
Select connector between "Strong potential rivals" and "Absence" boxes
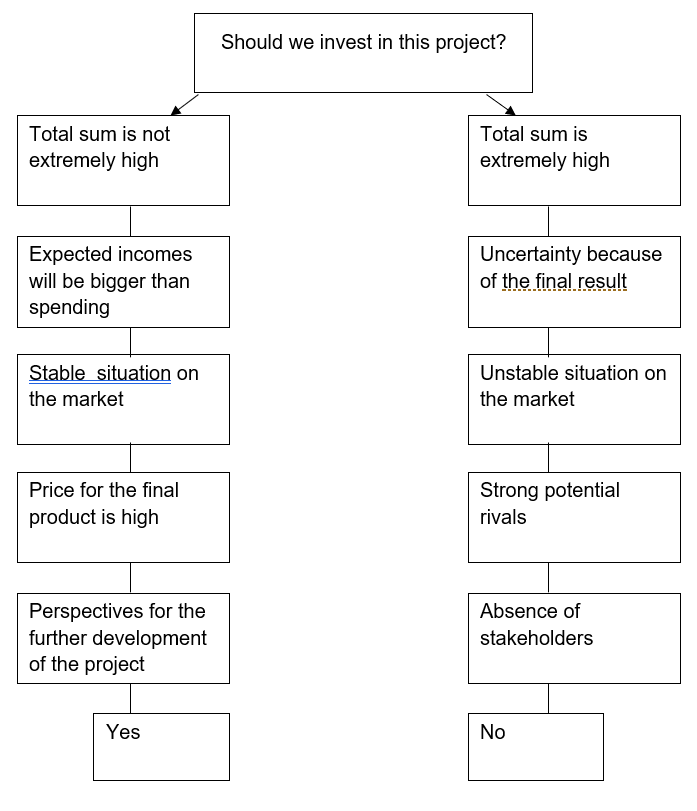[548, 577]
